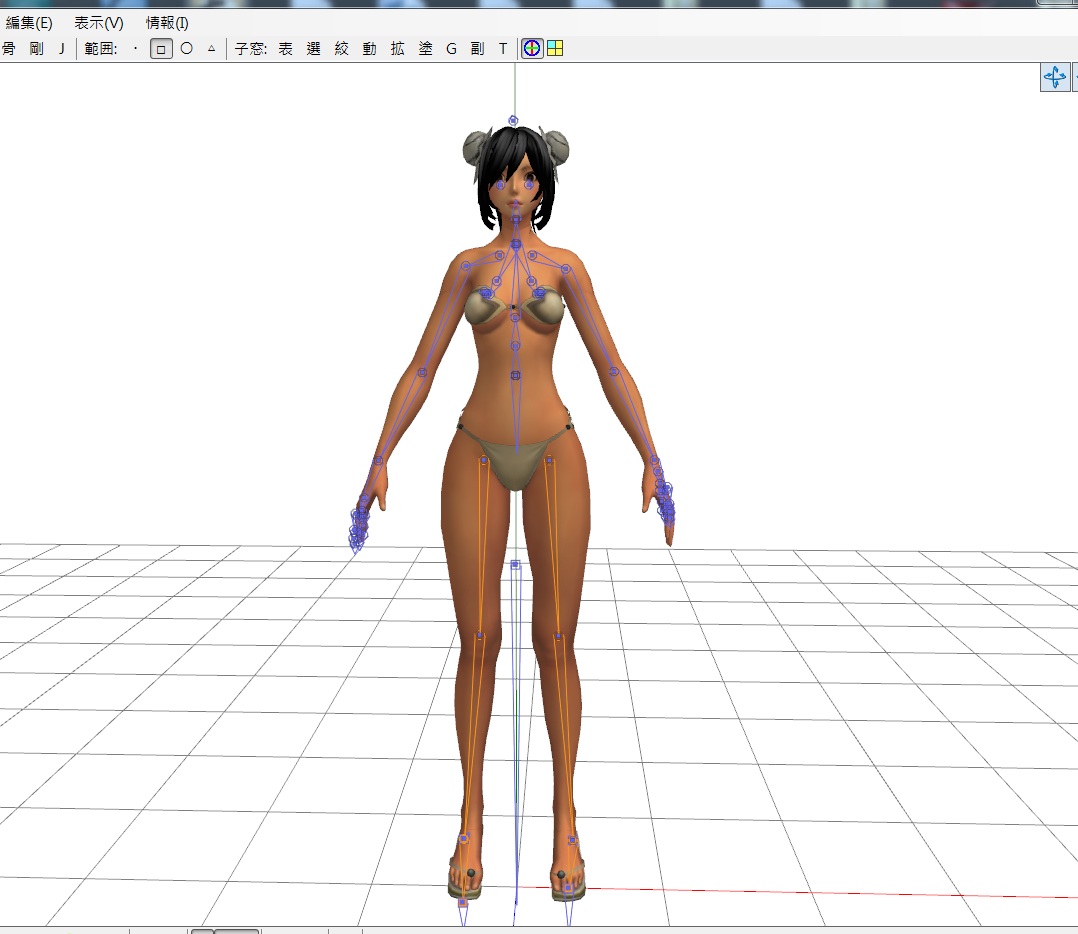Screen dimensions: 1078x934
Task: Open the 情報(I) info menu
Action: click(167, 23)
